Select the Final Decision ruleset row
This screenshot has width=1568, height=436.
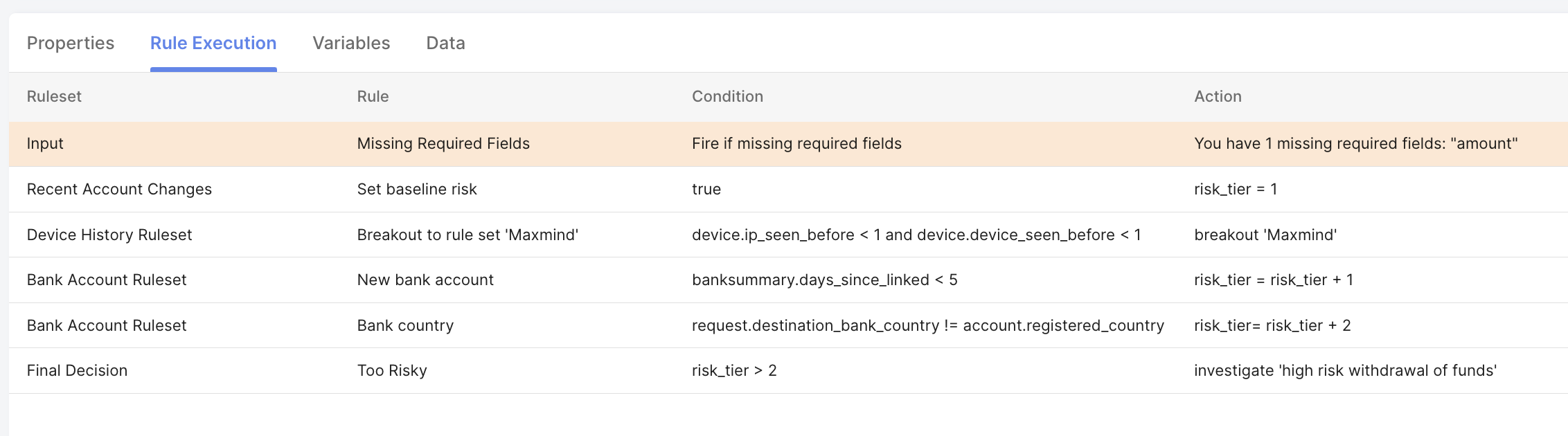point(77,370)
